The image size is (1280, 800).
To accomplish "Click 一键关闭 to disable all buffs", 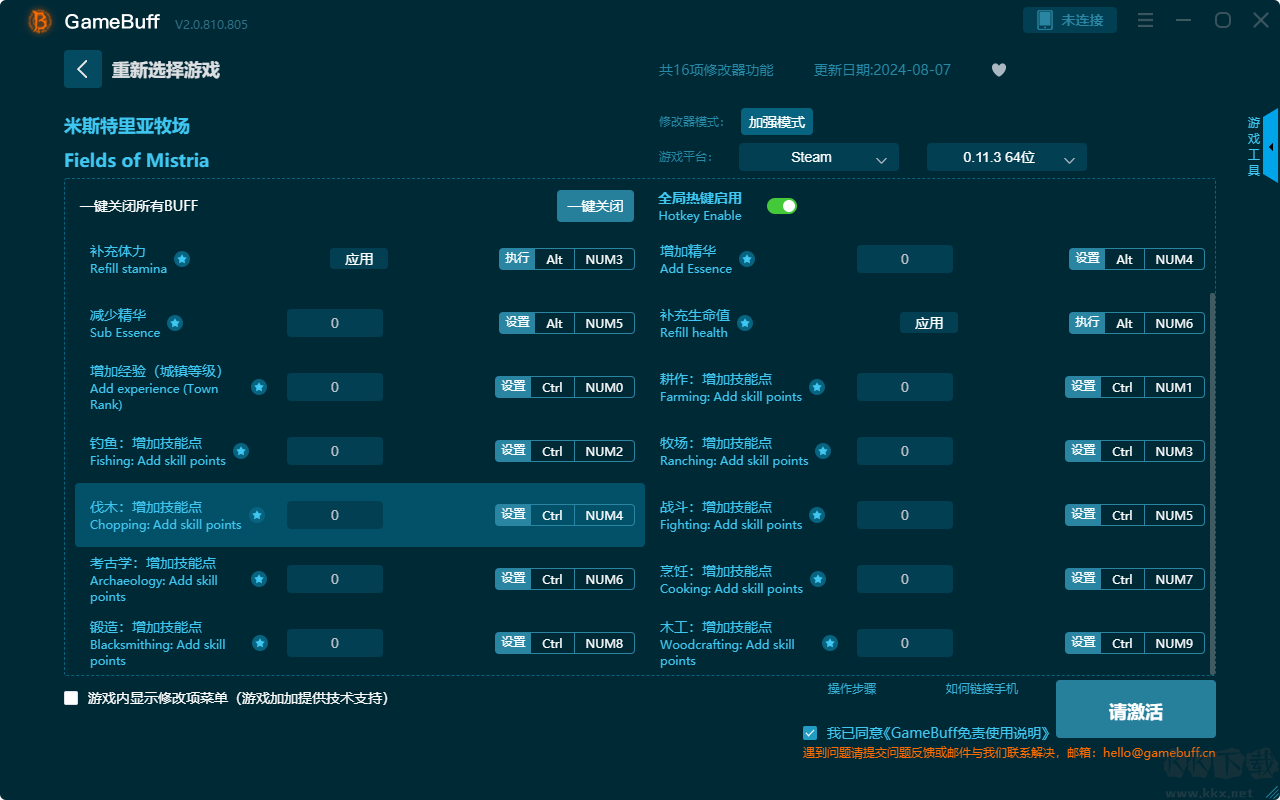I will coord(596,206).
